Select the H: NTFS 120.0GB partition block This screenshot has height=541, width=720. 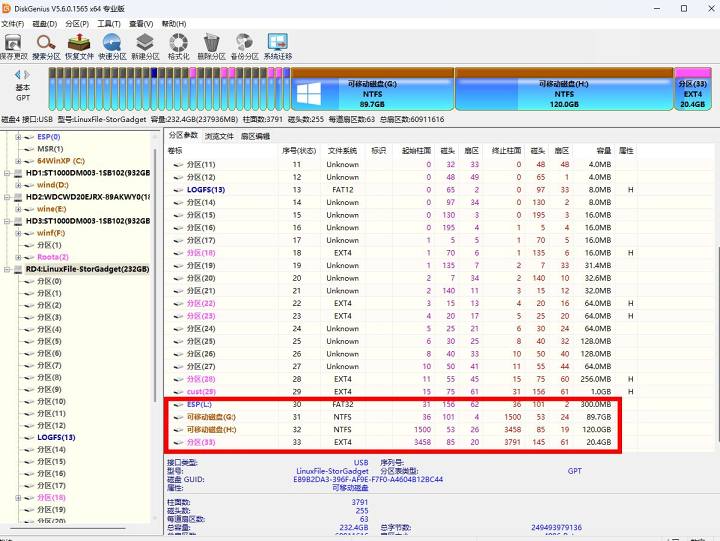(564, 90)
